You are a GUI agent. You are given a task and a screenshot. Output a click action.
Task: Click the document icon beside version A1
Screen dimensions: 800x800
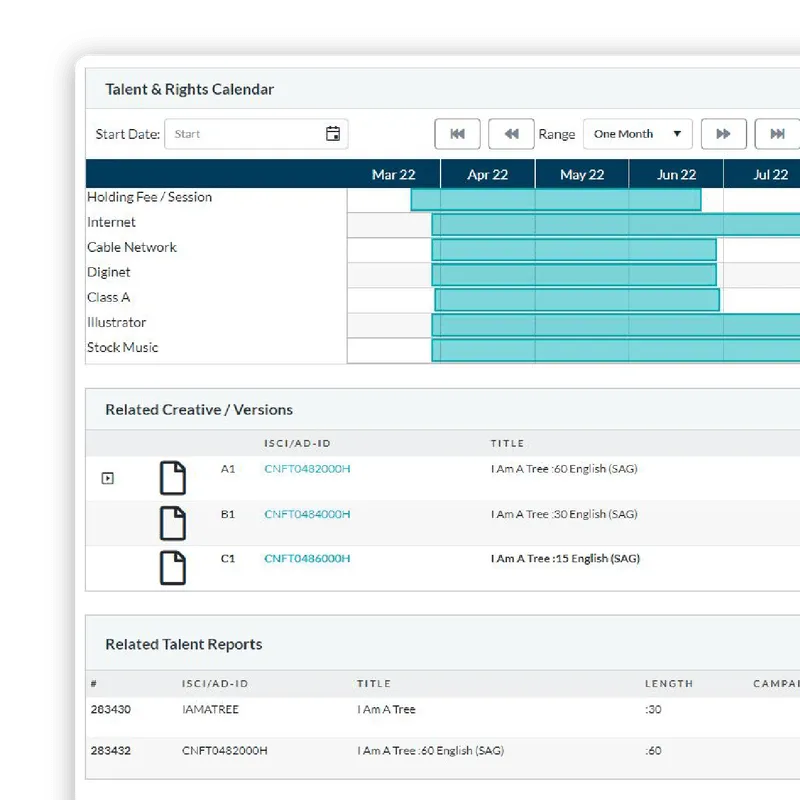coord(172,477)
